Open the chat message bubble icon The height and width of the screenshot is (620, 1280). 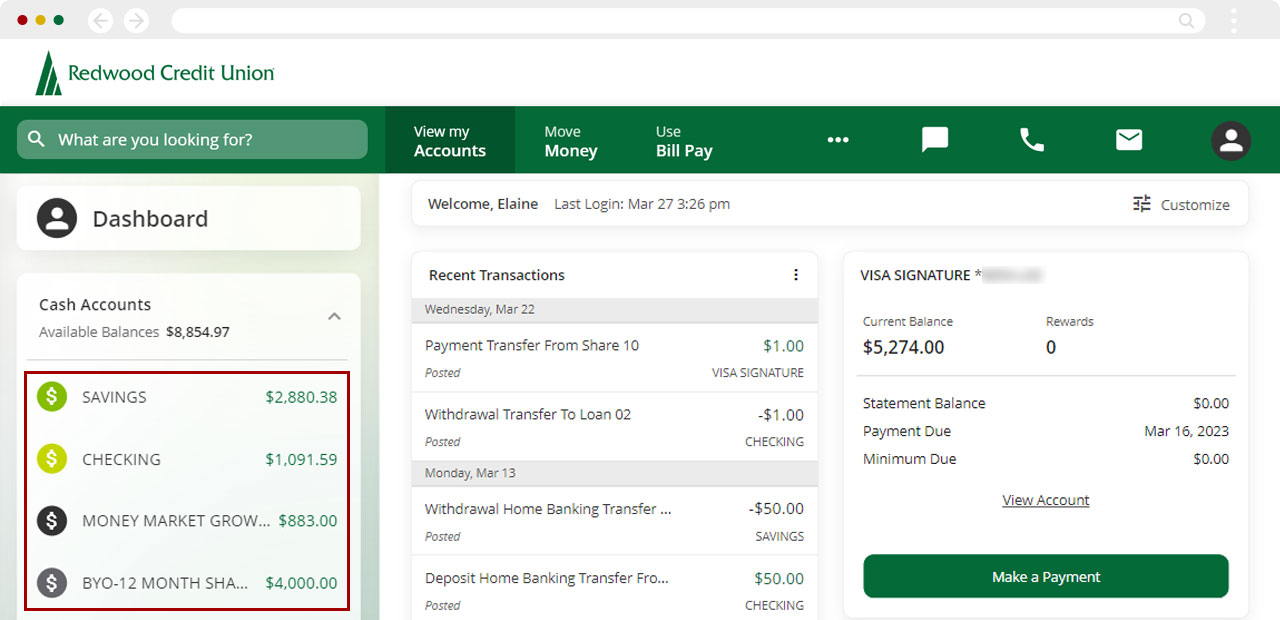(x=935, y=140)
